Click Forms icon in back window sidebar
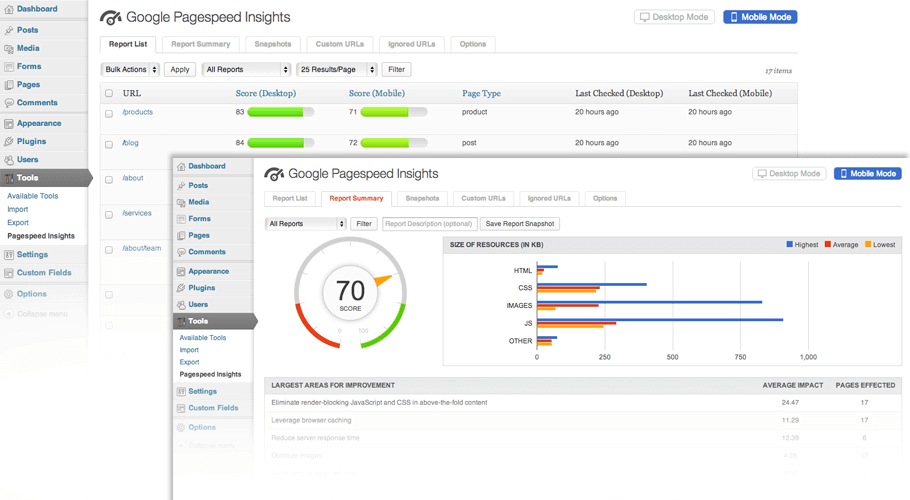 point(9,67)
